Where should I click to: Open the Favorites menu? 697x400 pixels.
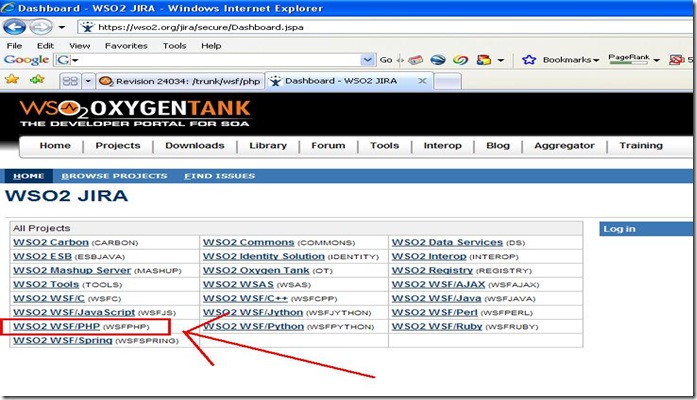tap(126, 46)
